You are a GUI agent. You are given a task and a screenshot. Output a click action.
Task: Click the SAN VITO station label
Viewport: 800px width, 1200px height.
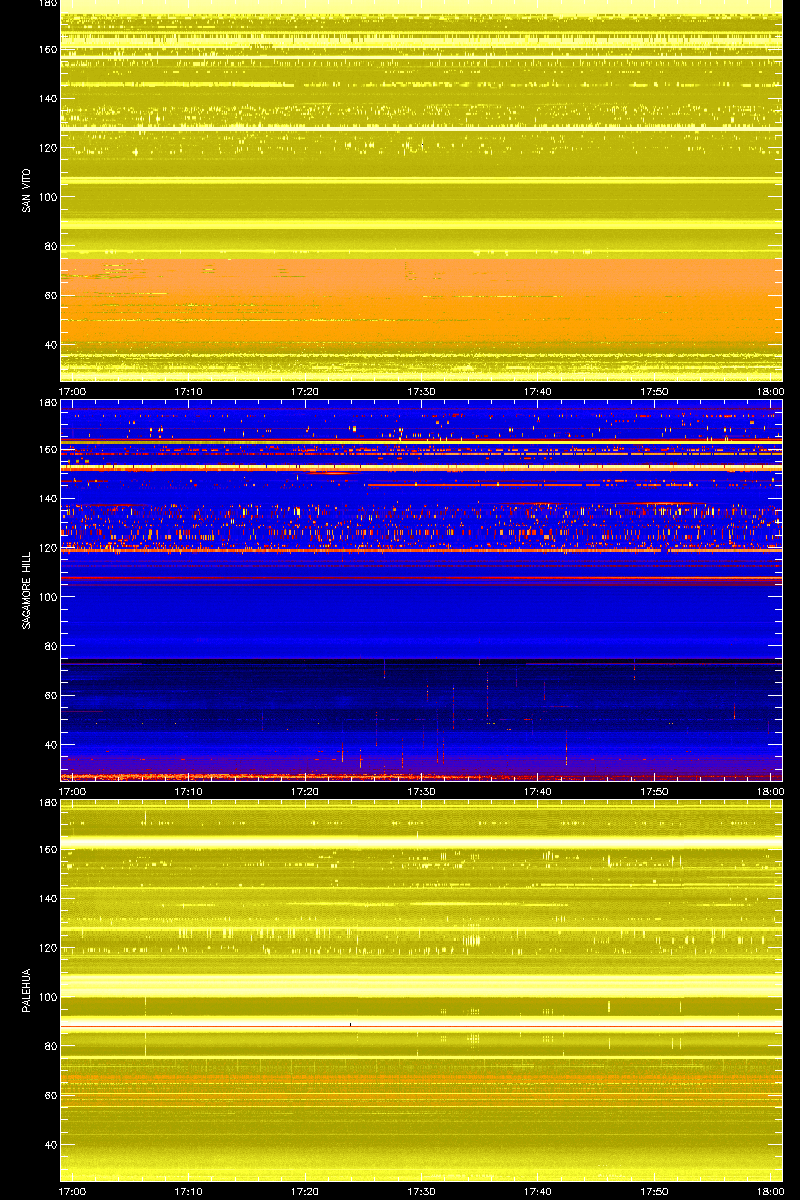pos(24,190)
